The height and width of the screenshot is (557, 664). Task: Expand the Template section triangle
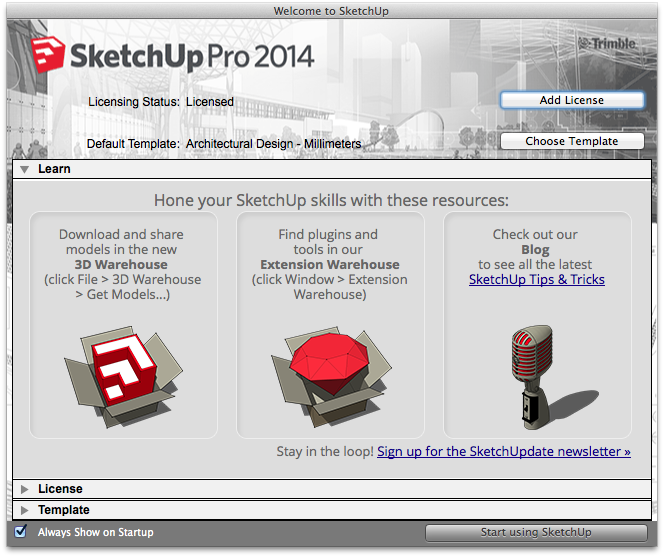25,510
